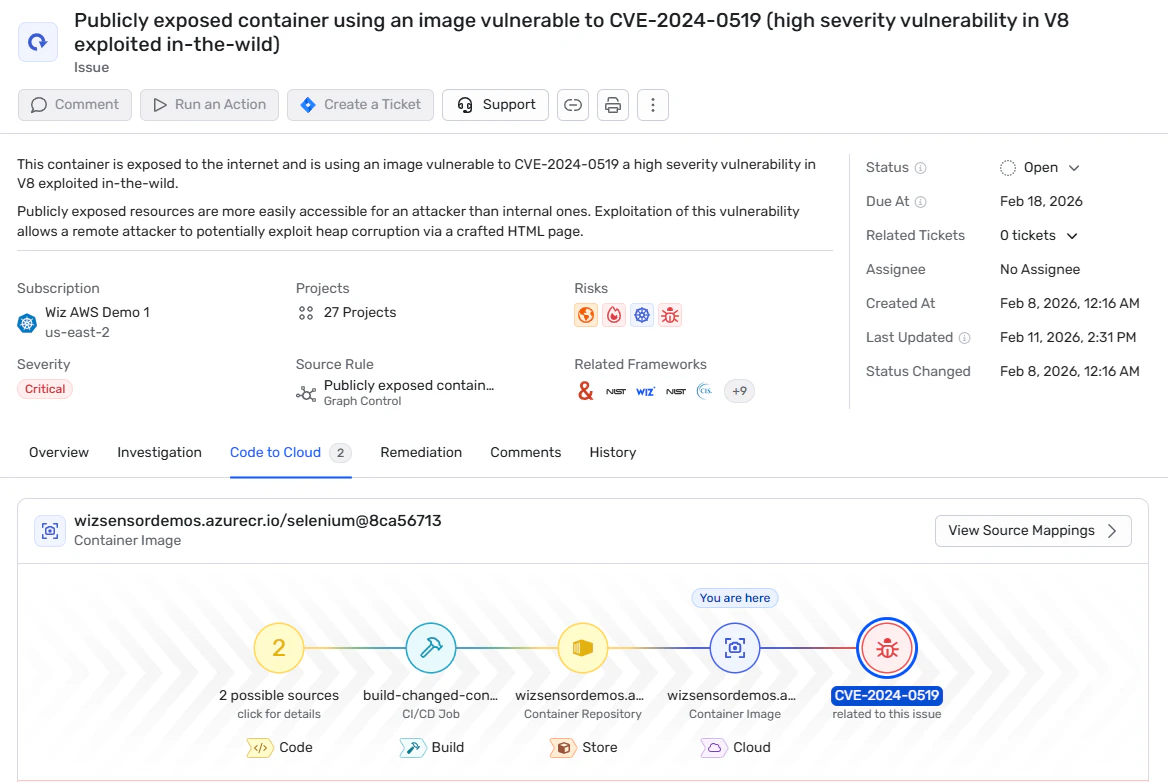
Task: Open the Status dropdown showing Open
Action: (x=1040, y=168)
